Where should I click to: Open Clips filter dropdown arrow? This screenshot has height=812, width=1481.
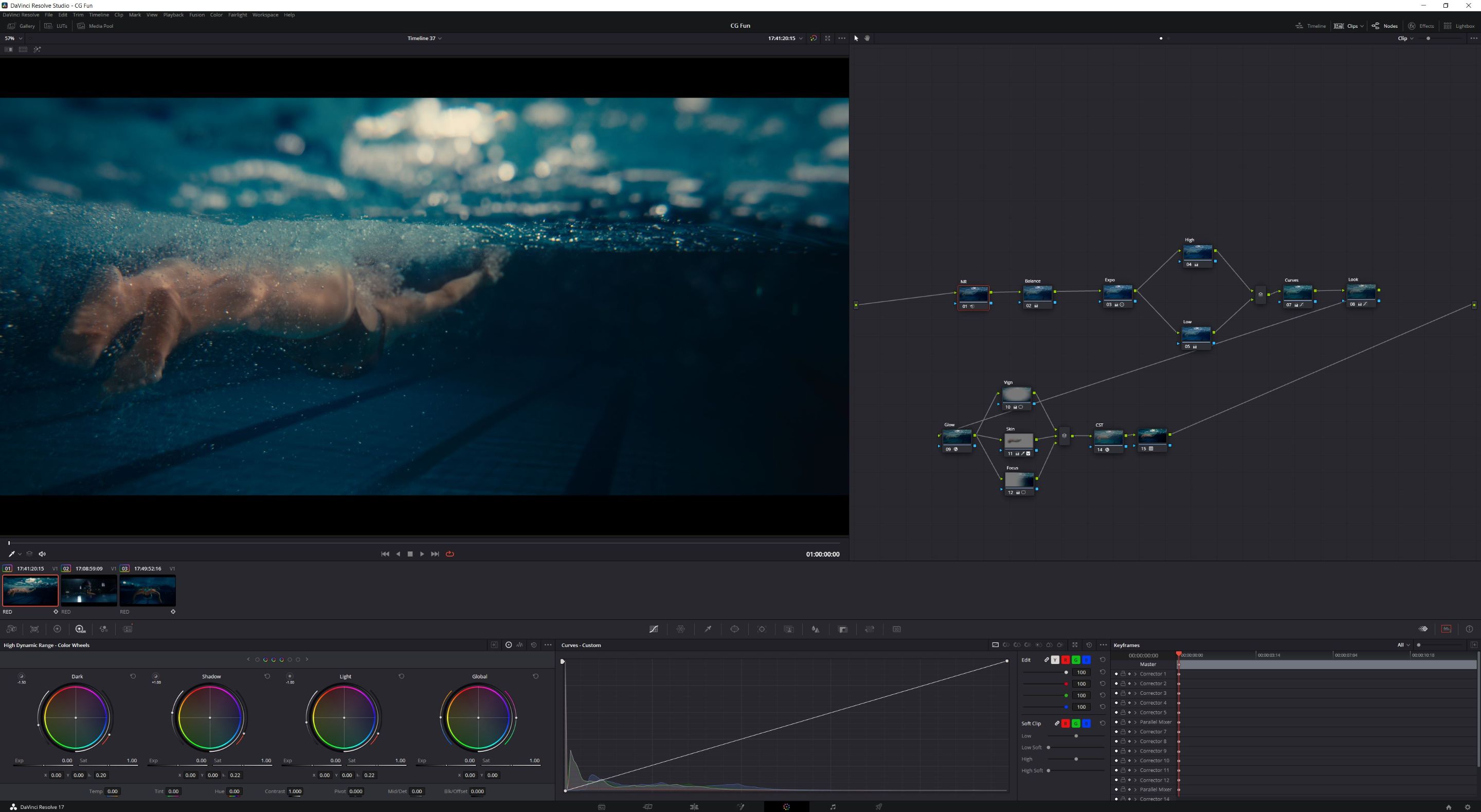[1361, 26]
